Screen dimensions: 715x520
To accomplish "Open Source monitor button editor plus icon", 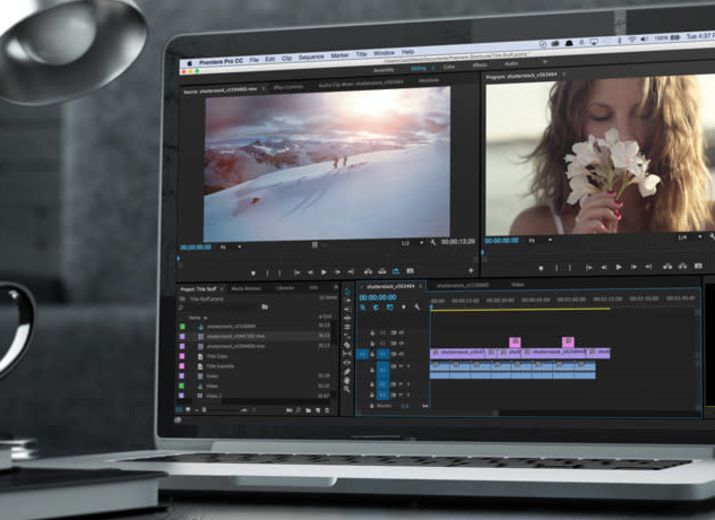I will click(x=471, y=270).
